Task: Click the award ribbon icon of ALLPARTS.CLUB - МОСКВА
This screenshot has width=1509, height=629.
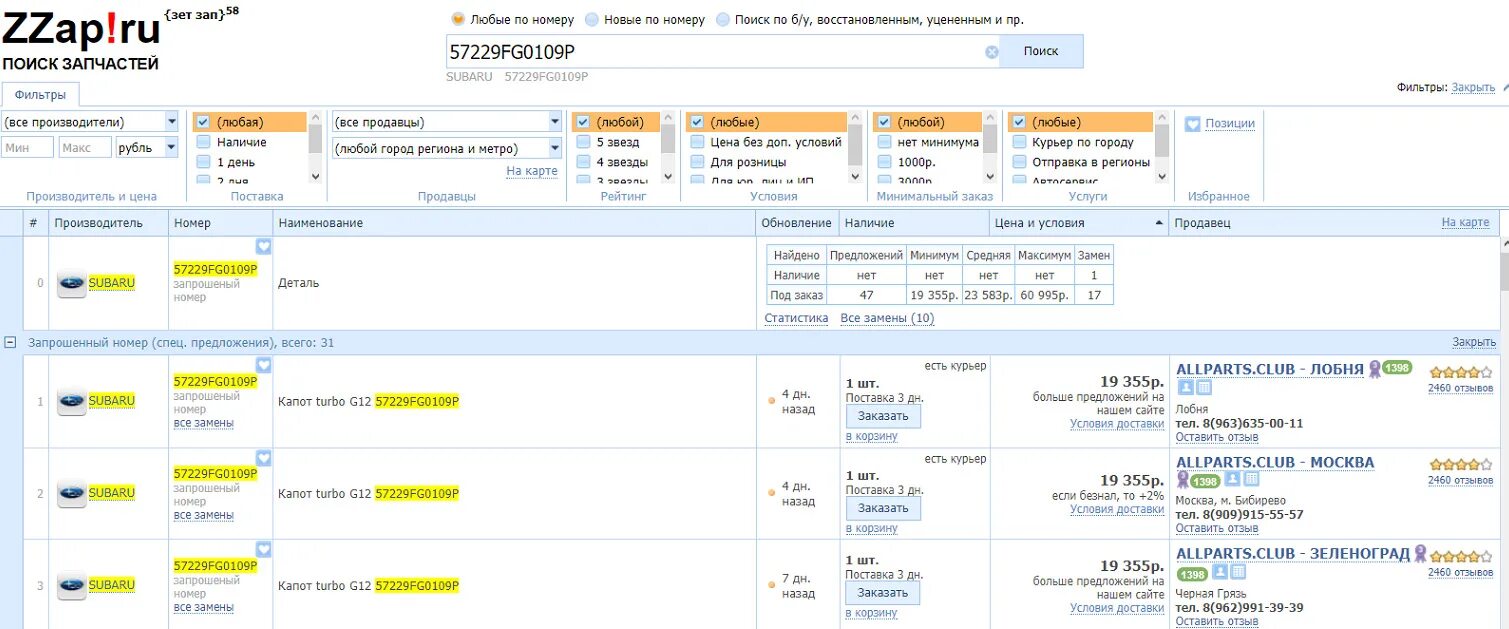Action: [x=1183, y=479]
